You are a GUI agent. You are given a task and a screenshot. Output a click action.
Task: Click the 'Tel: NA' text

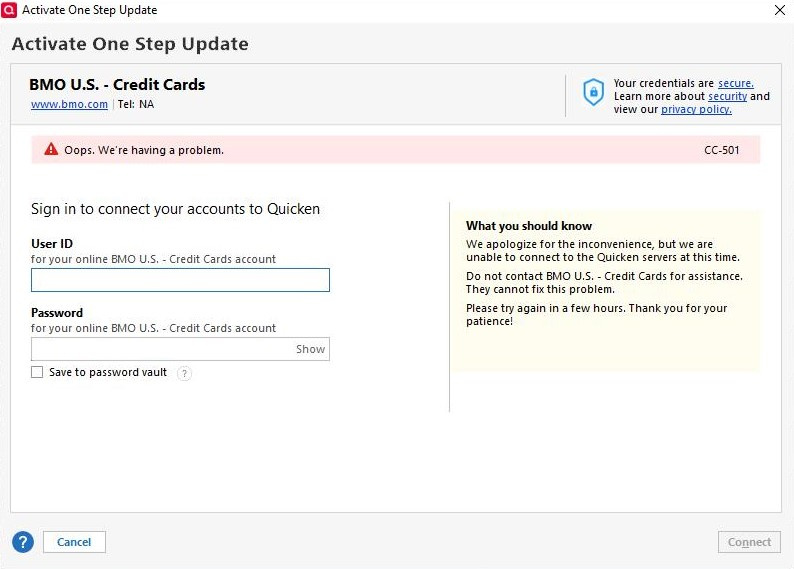(x=136, y=104)
